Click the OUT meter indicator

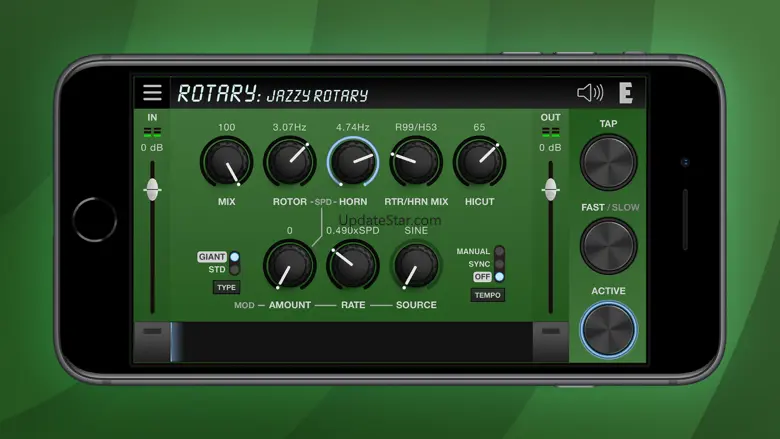[x=551, y=132]
